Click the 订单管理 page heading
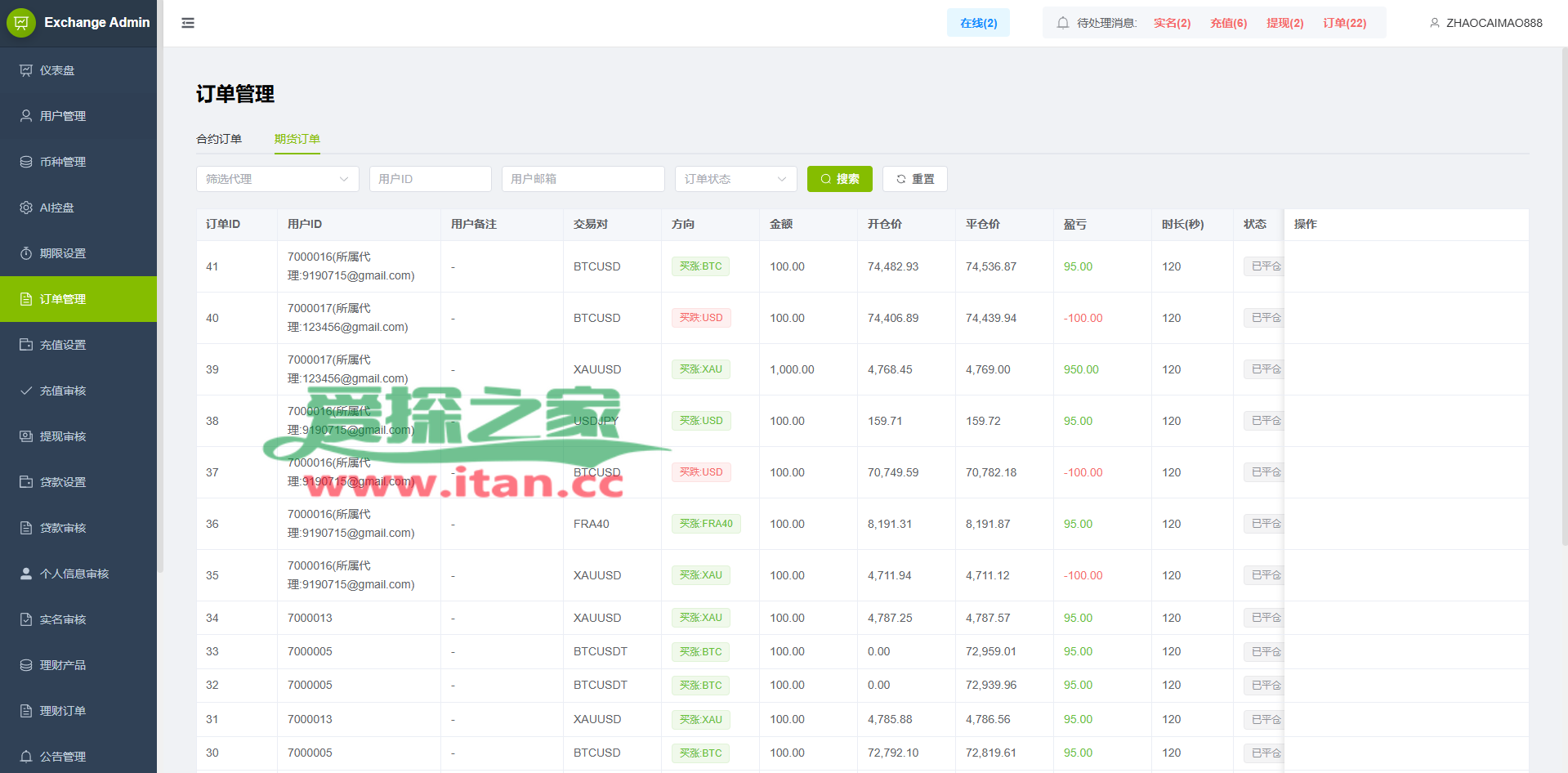Image resolution: width=1568 pixels, height=773 pixels. [x=235, y=94]
